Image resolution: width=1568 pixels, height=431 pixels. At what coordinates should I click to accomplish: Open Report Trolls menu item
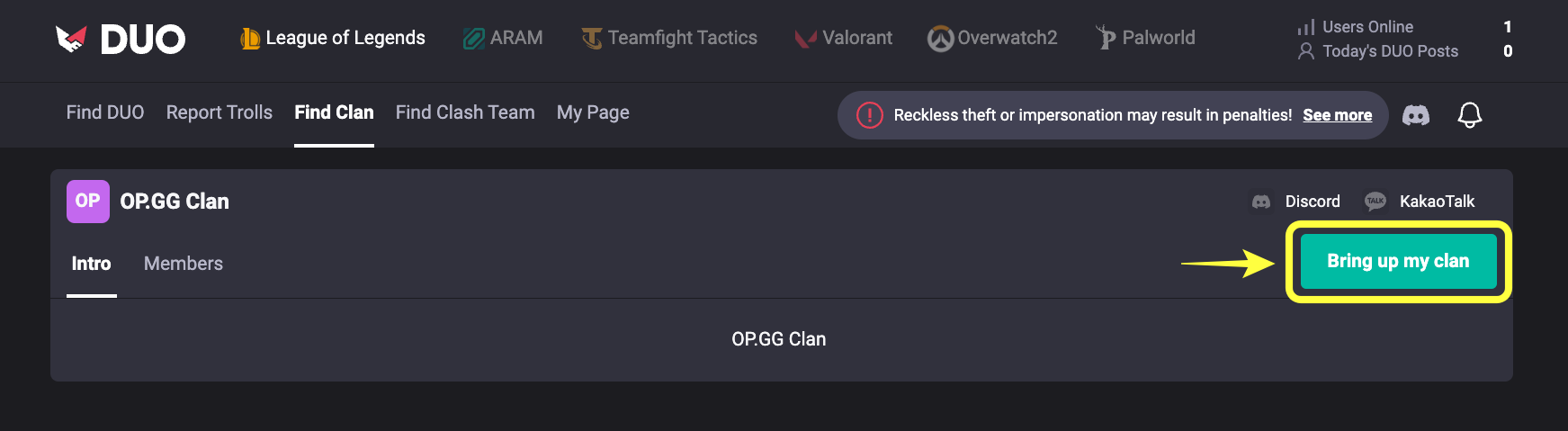tap(220, 112)
